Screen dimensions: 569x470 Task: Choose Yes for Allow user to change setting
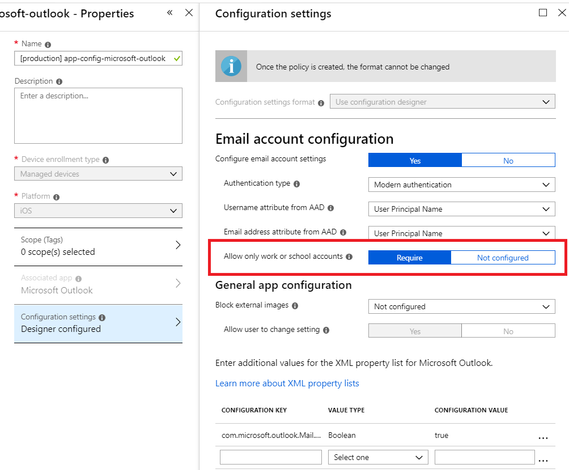coord(415,331)
